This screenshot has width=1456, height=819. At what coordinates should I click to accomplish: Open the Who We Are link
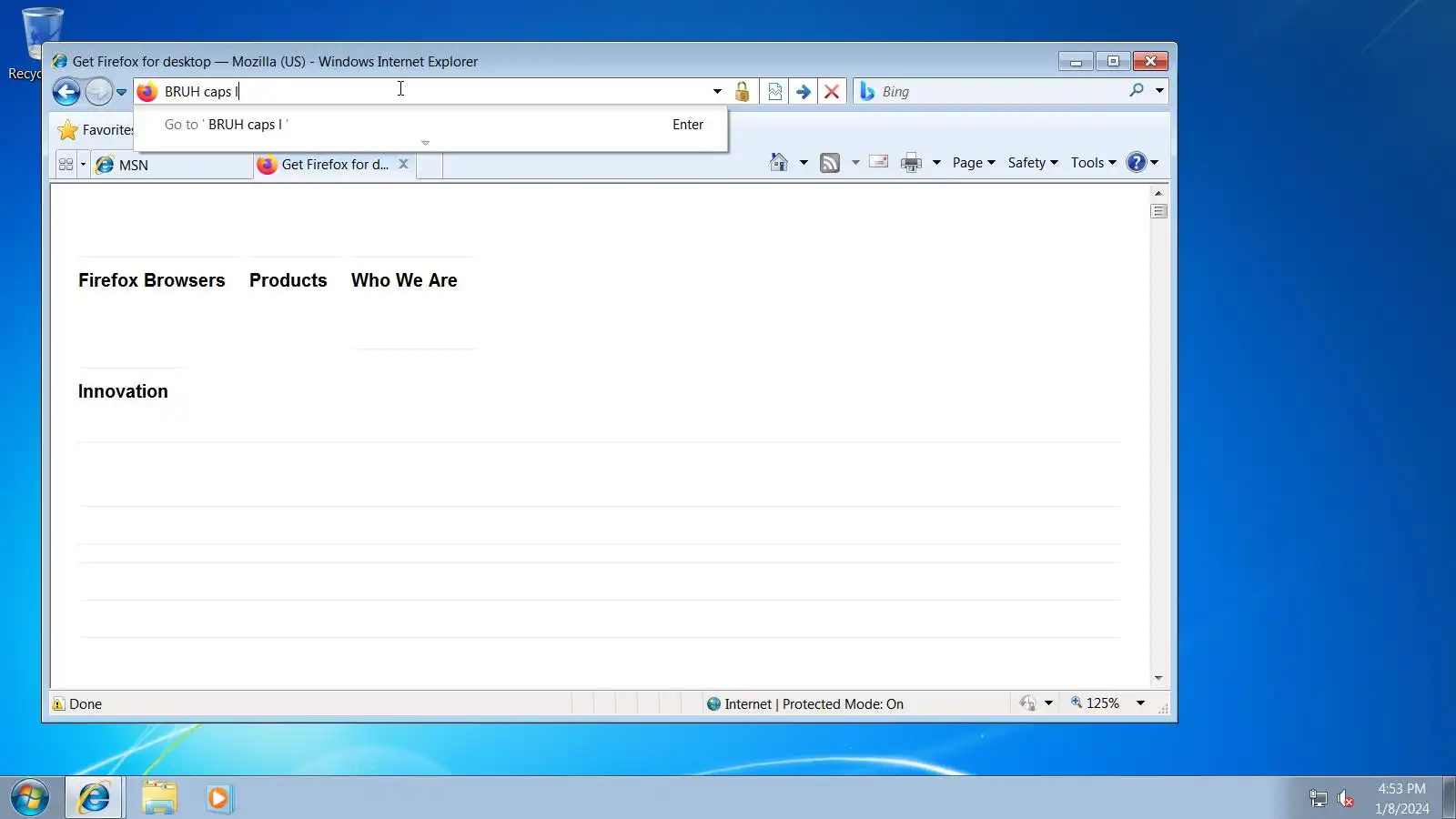(404, 280)
